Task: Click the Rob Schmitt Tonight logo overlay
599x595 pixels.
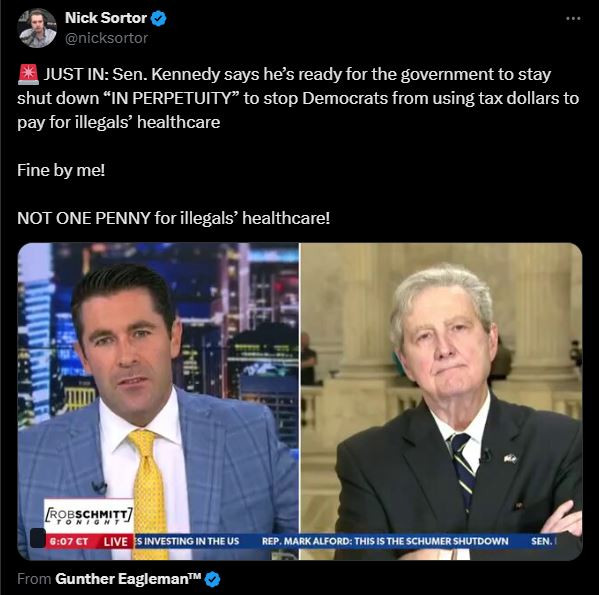Action: [x=89, y=516]
